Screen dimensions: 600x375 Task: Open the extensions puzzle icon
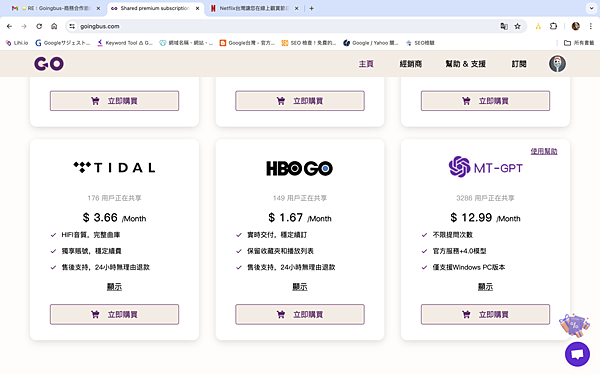point(553,26)
